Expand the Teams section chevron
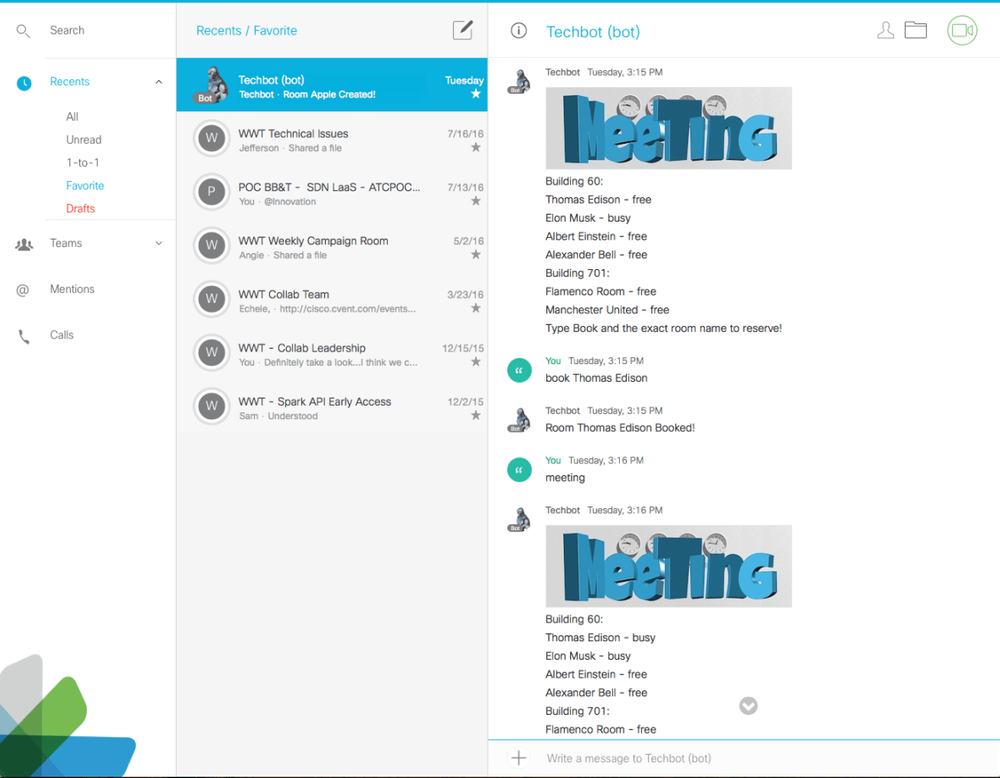The width and height of the screenshot is (1000, 778). pyautogui.click(x=159, y=244)
